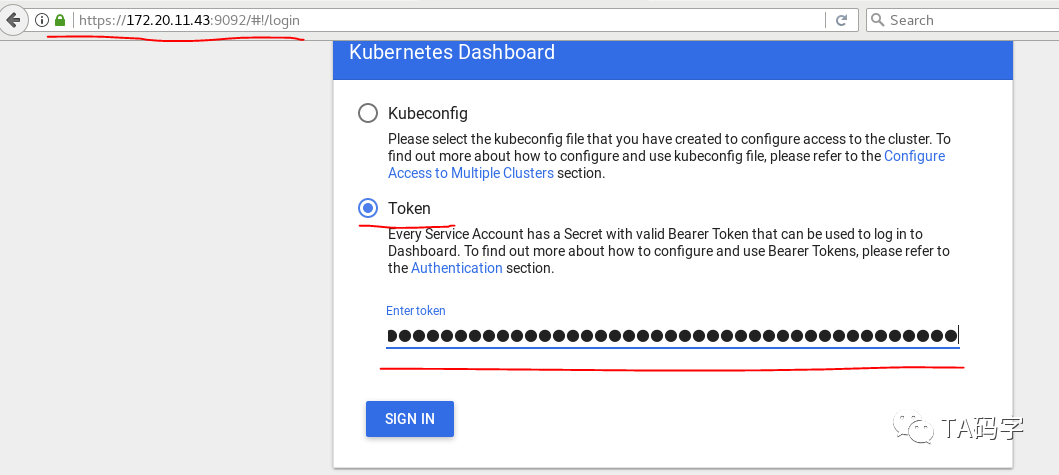The height and width of the screenshot is (475, 1059).
Task: Open site information icon in address bar
Action: (x=42, y=20)
